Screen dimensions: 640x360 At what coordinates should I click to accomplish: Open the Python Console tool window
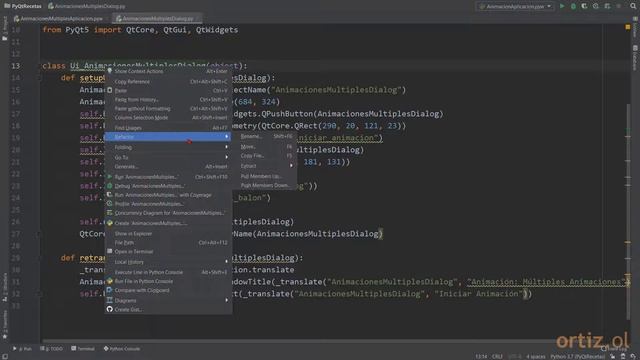(x=122, y=349)
